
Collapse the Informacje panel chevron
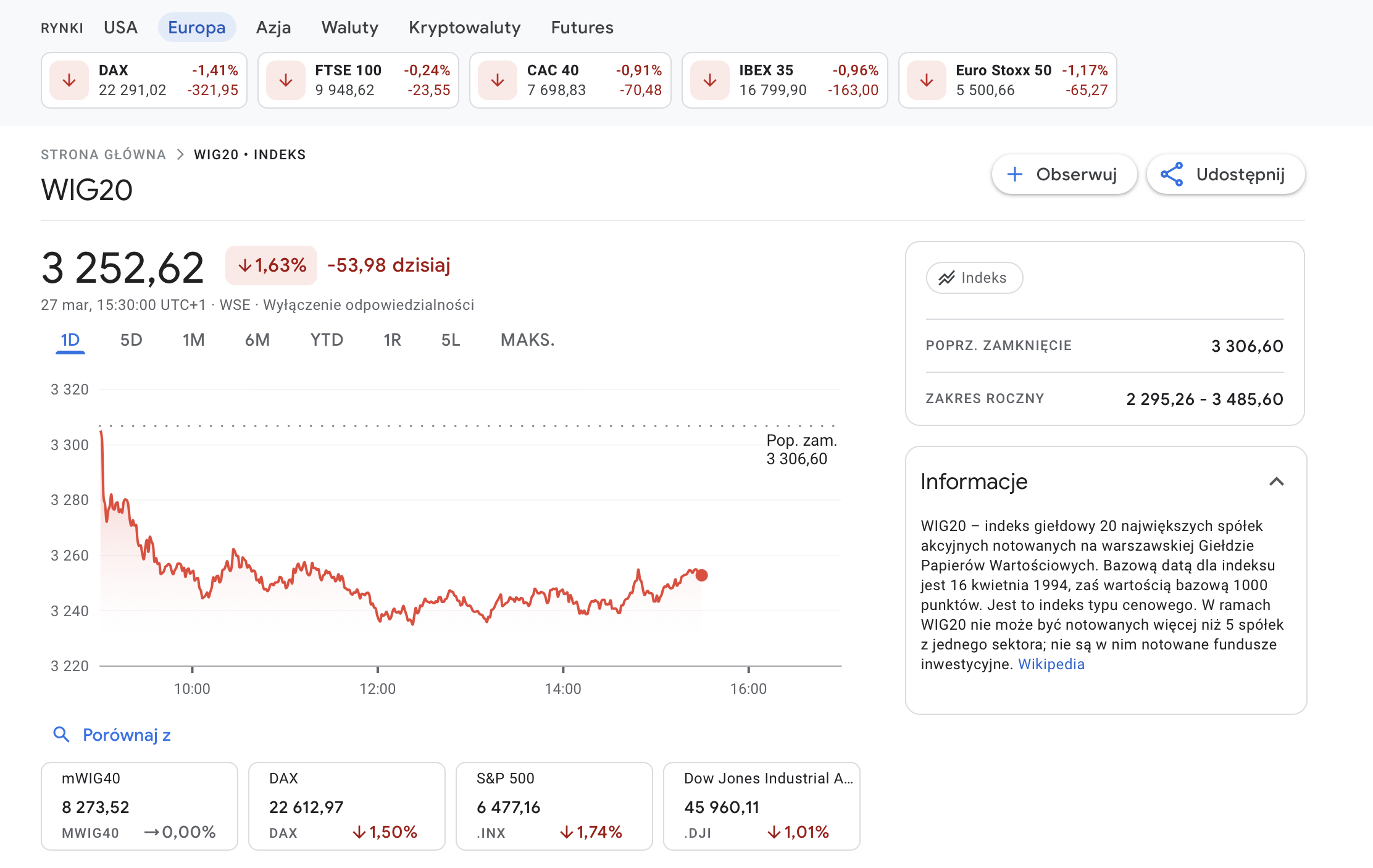(1277, 482)
